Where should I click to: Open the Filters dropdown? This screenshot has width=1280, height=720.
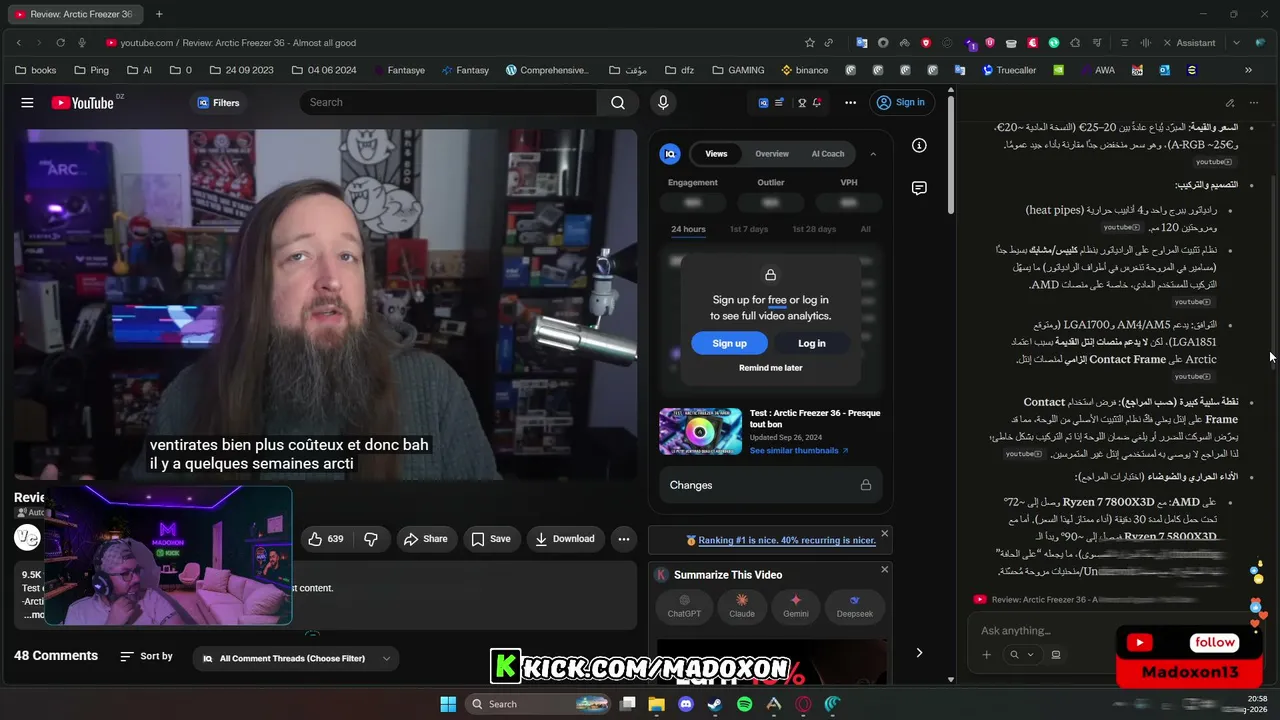(x=219, y=102)
